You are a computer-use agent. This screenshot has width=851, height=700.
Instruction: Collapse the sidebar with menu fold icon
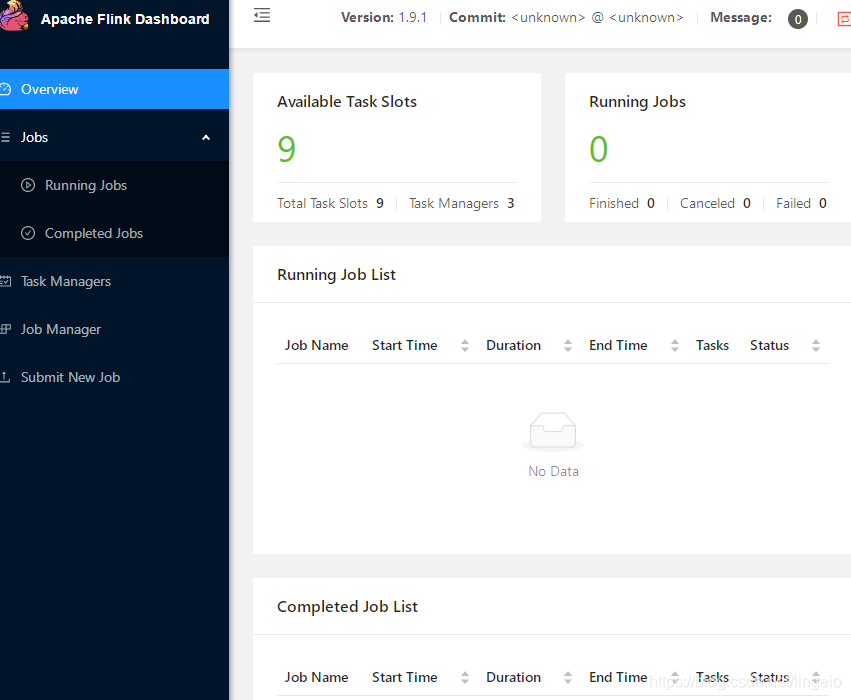coord(262,15)
